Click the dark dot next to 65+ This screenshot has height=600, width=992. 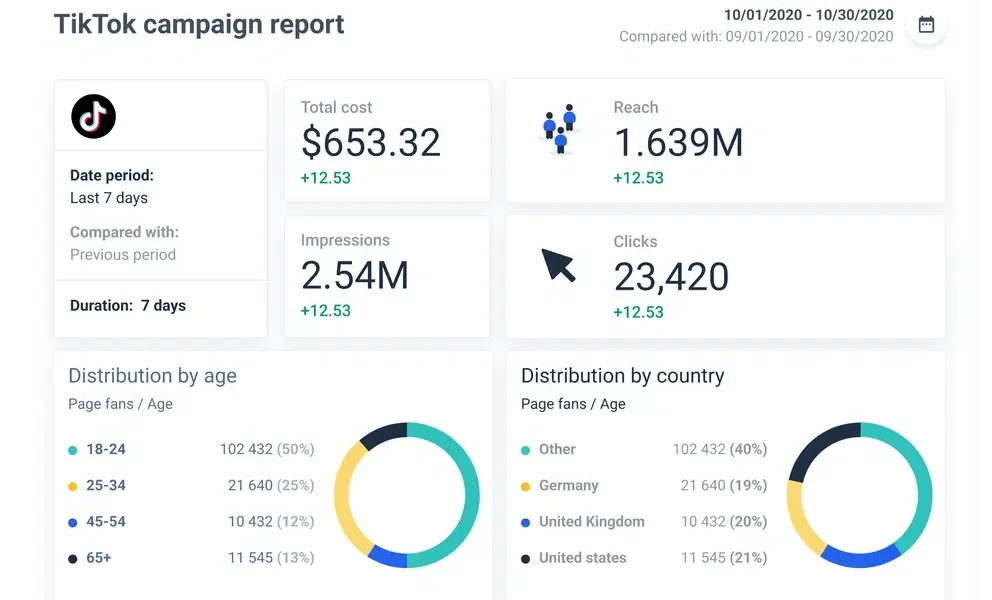(x=71, y=557)
